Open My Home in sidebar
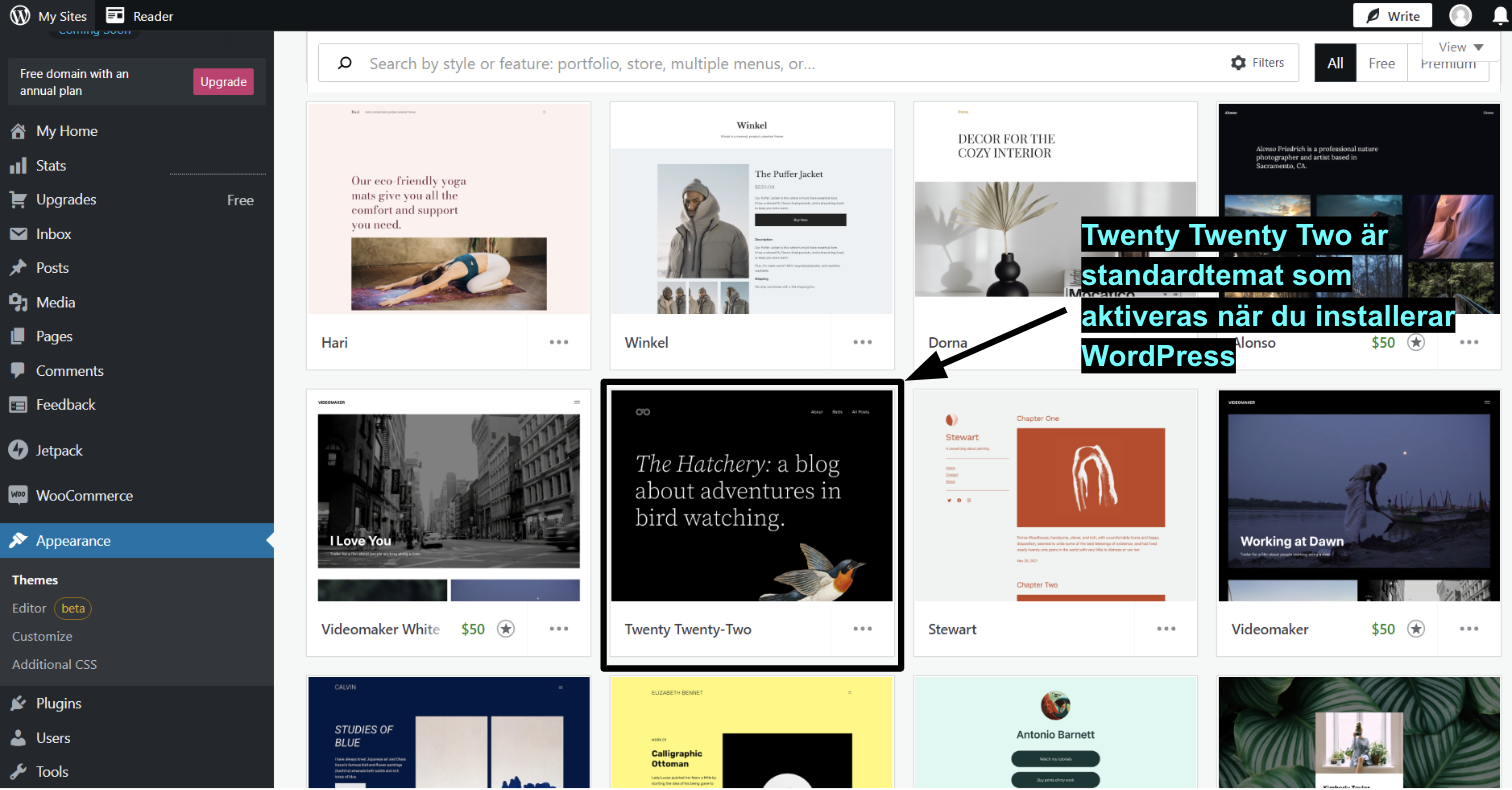The image size is (1512, 790). tap(67, 131)
